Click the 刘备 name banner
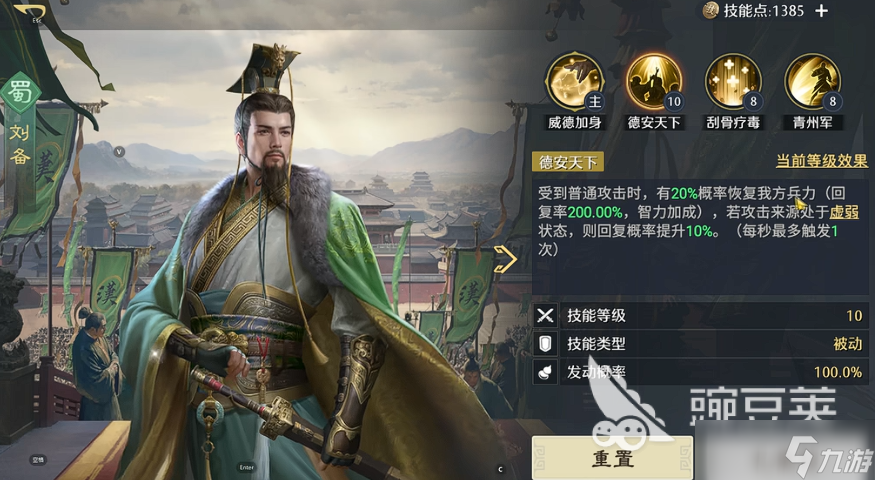 pyautogui.click(x=20, y=145)
